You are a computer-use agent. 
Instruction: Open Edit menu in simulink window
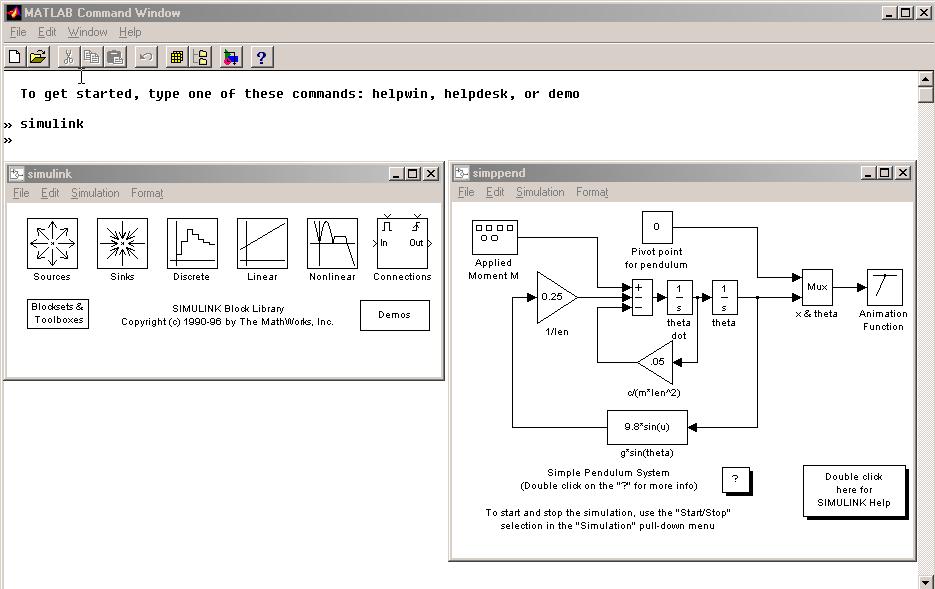point(50,193)
